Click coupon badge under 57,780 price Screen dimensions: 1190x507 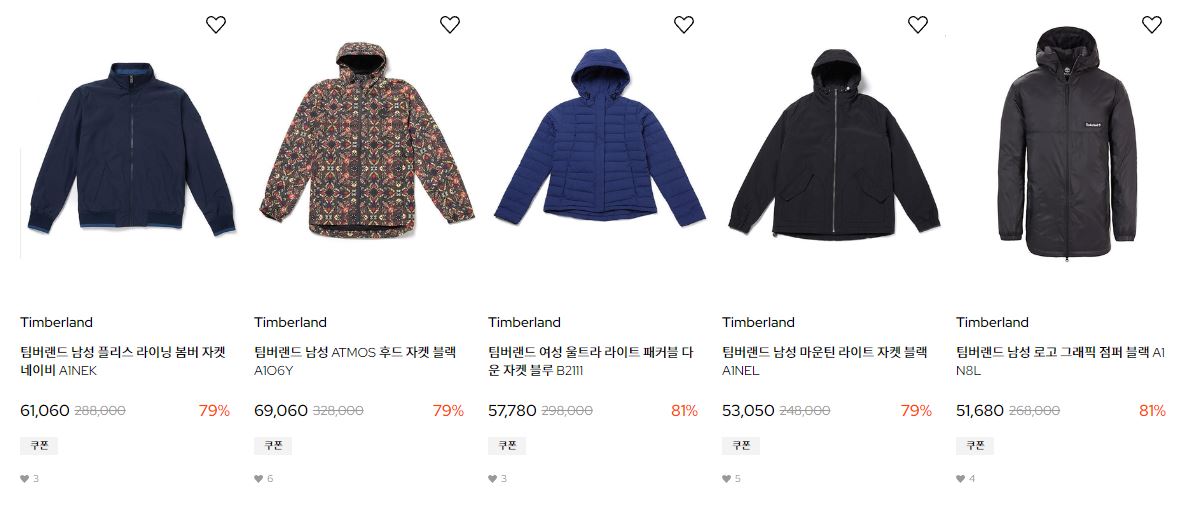coord(507,446)
